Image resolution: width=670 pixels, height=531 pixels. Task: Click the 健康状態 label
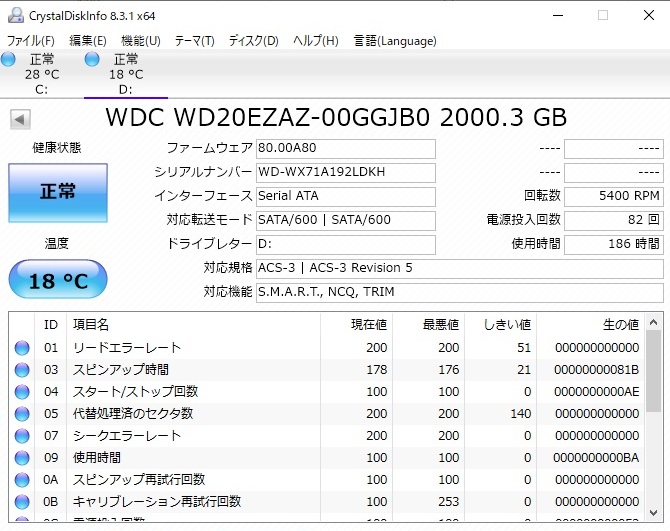56,148
